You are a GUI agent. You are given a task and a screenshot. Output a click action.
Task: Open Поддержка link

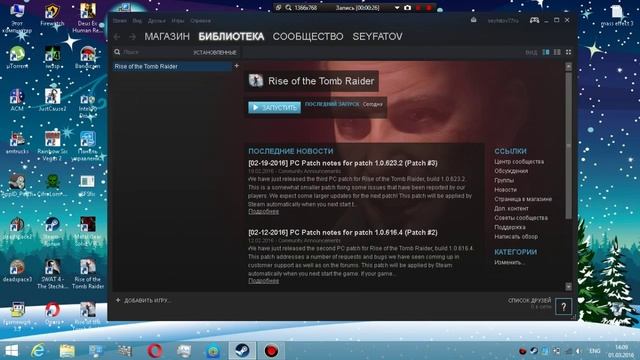point(510,227)
